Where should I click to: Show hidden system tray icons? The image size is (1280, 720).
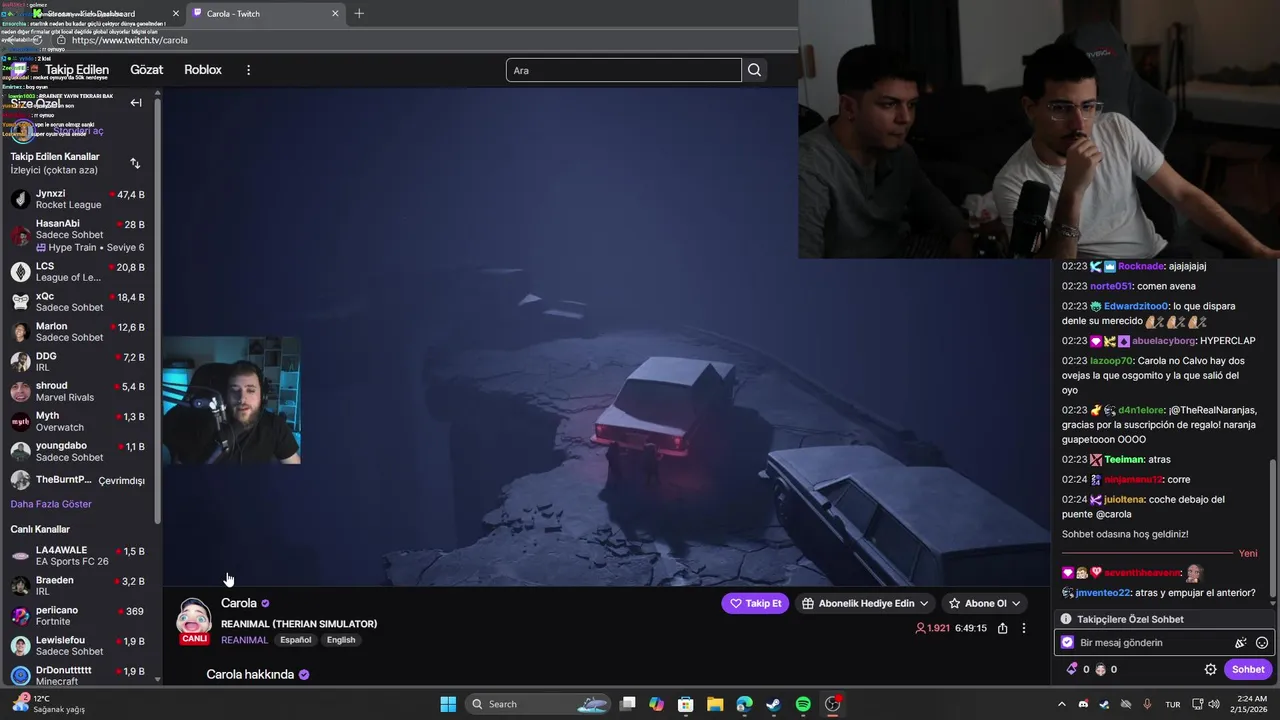[1062, 704]
